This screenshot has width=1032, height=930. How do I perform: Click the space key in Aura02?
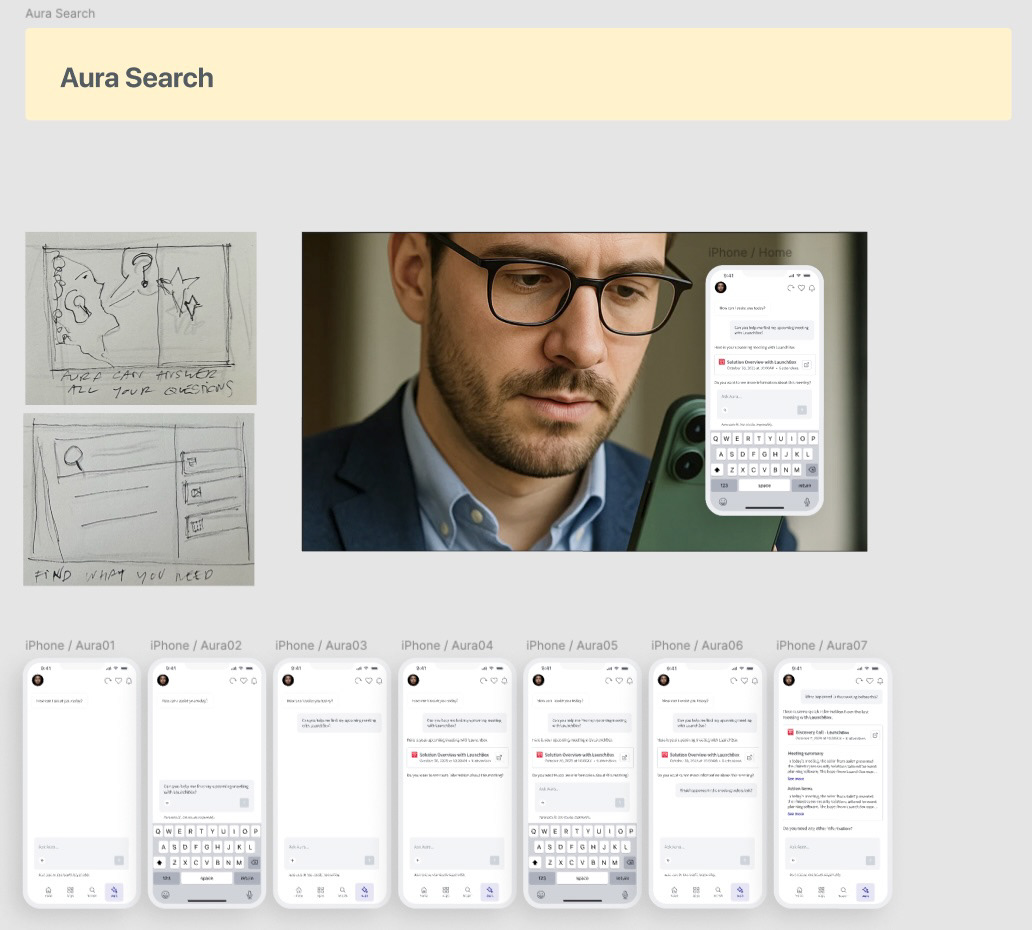tap(207, 878)
